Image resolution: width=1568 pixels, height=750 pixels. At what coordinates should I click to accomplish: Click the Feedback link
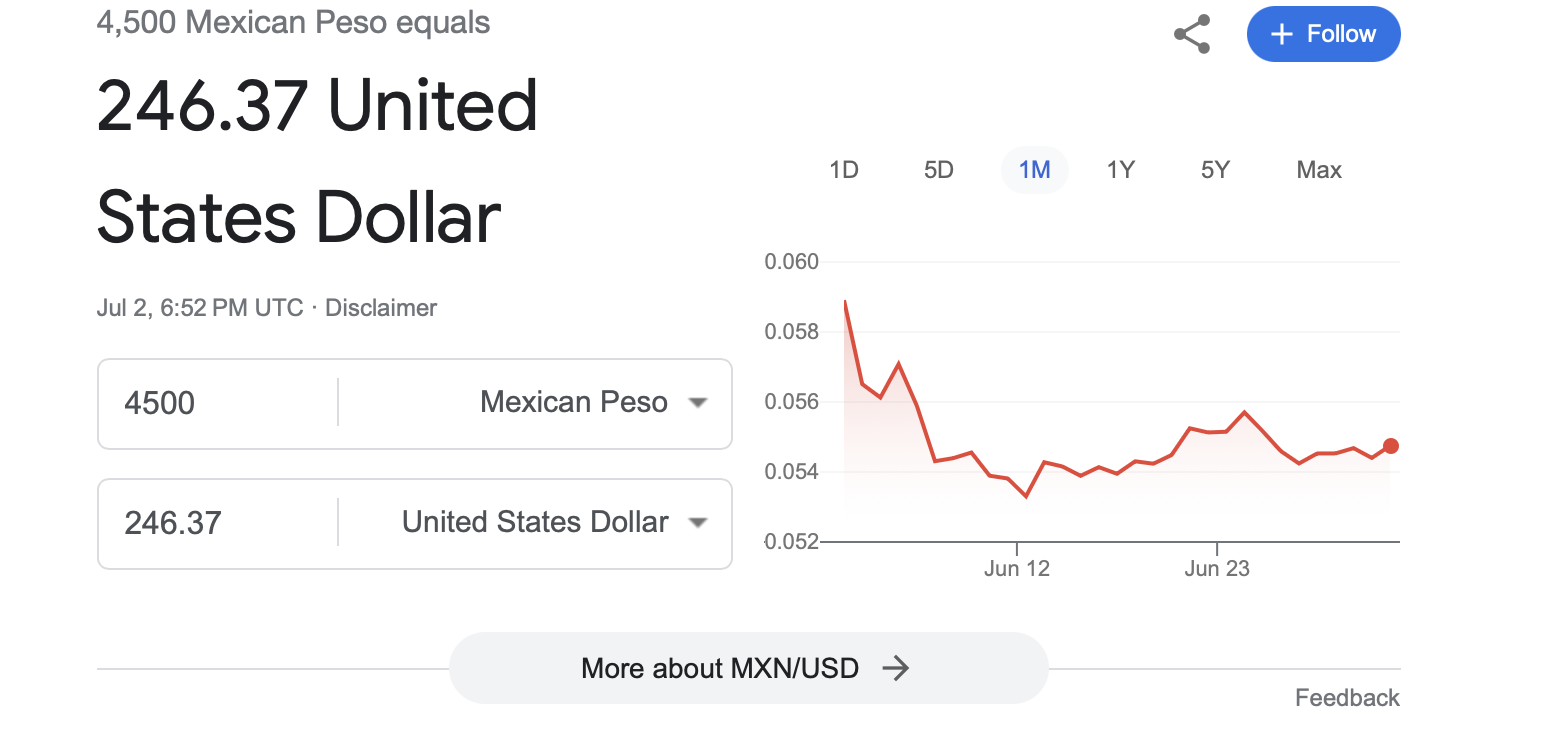[1347, 697]
